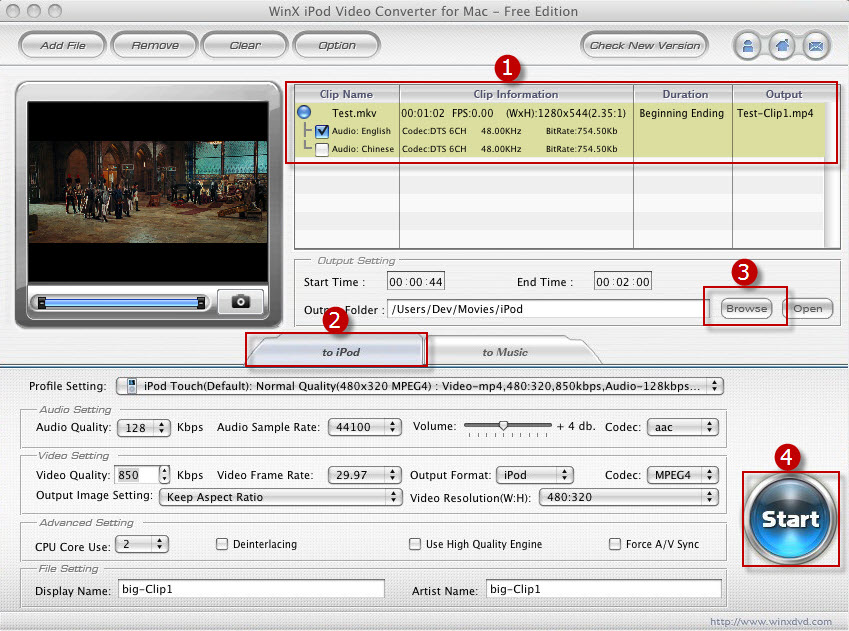The height and width of the screenshot is (631, 849).
Task: Click the Clip Name column header
Action: pos(347,94)
